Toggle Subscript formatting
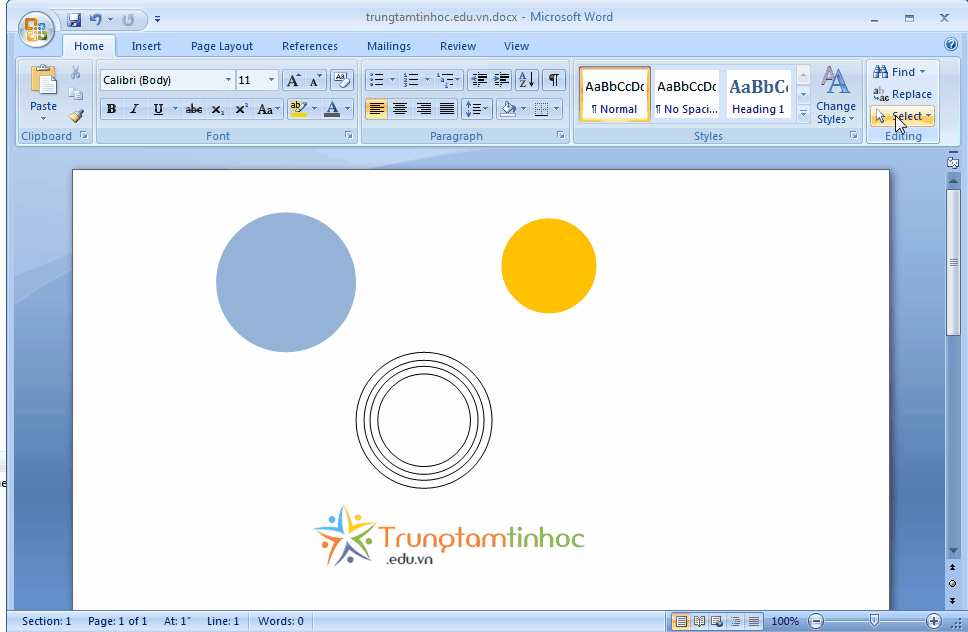 217,109
